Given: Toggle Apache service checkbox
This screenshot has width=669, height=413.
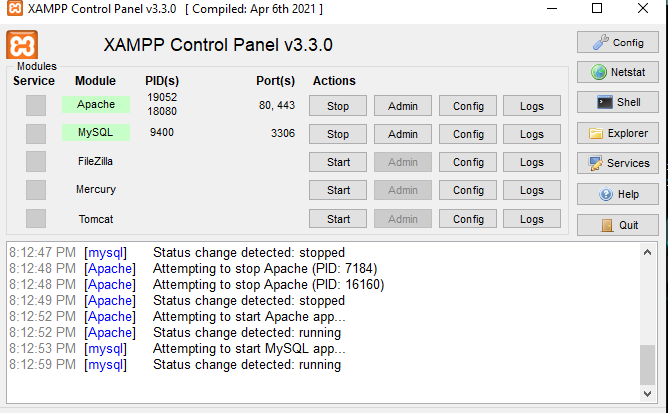Looking at the screenshot, I should tap(36, 105).
